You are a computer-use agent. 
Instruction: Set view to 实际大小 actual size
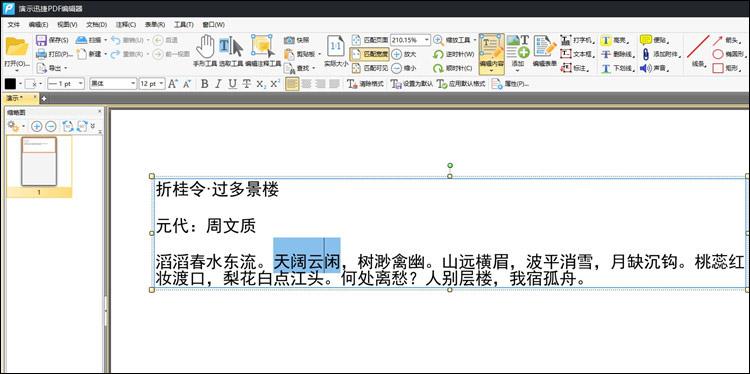click(336, 50)
